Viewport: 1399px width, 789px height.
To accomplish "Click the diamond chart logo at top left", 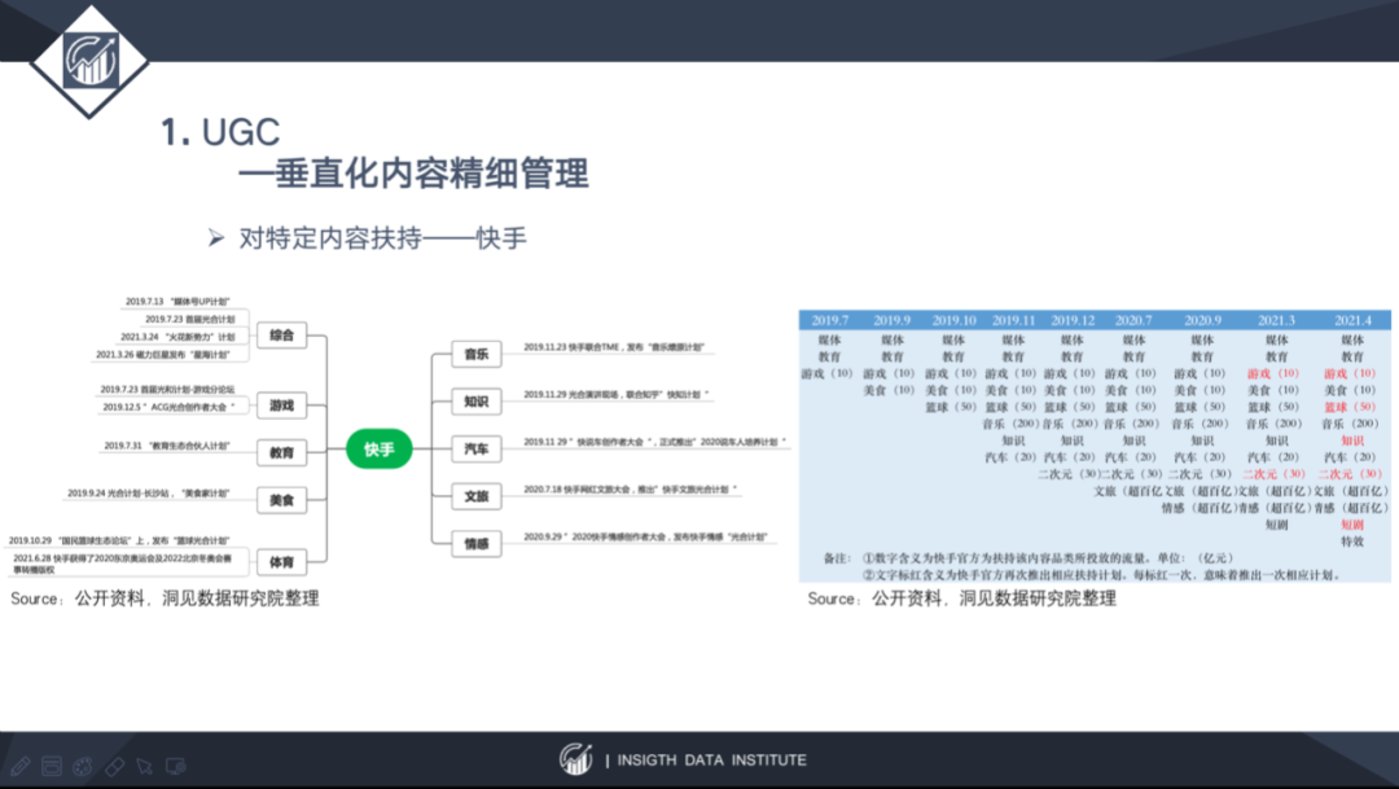I will click(x=90, y=62).
